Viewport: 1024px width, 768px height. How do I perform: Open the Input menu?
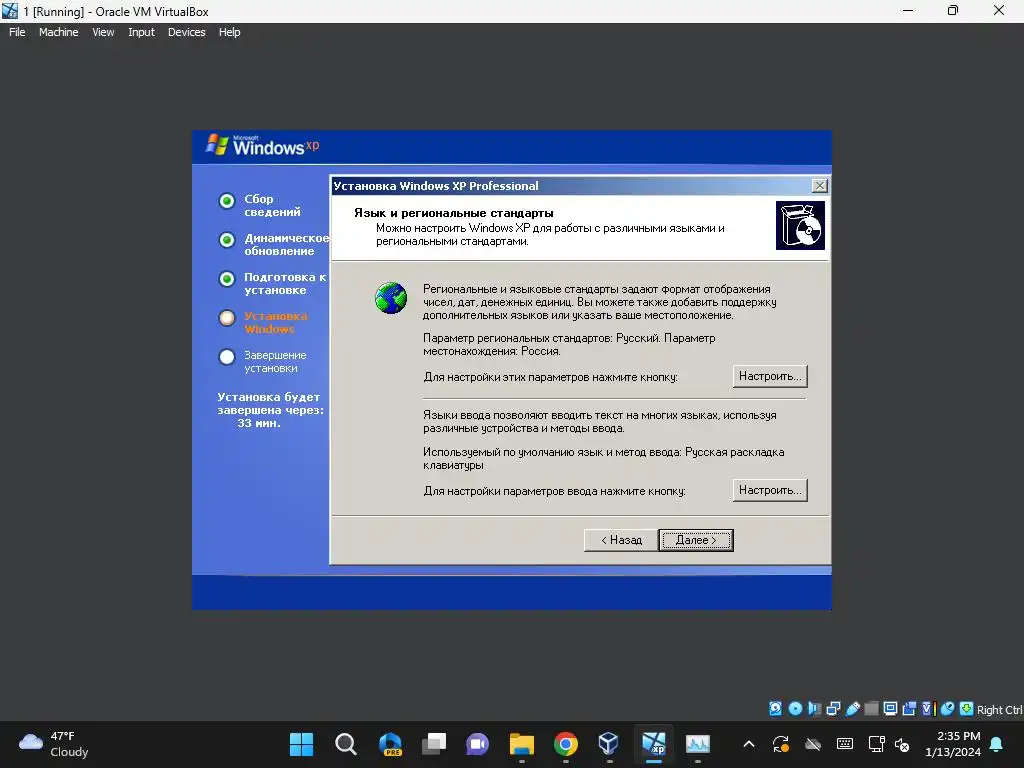(141, 32)
